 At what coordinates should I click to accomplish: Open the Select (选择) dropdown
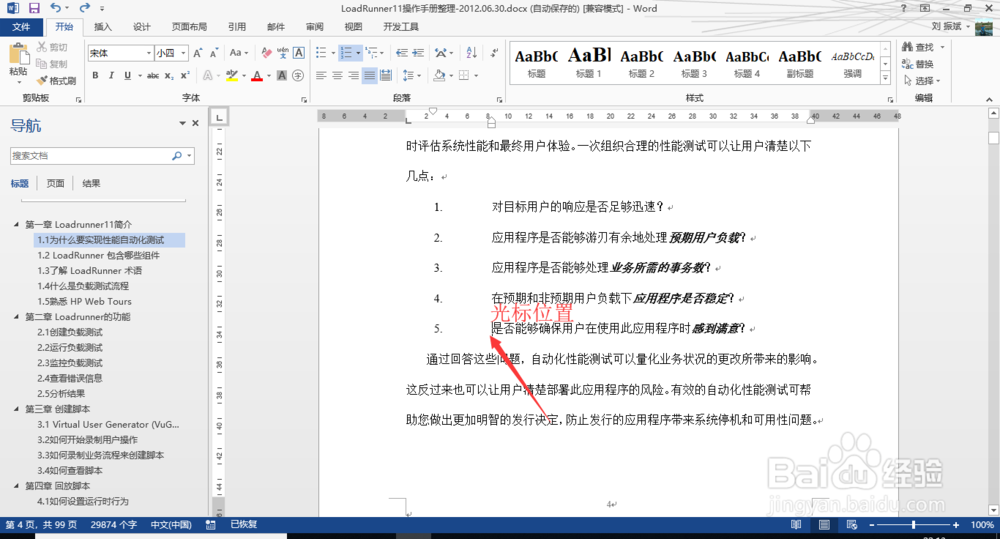pyautogui.click(x=921, y=80)
